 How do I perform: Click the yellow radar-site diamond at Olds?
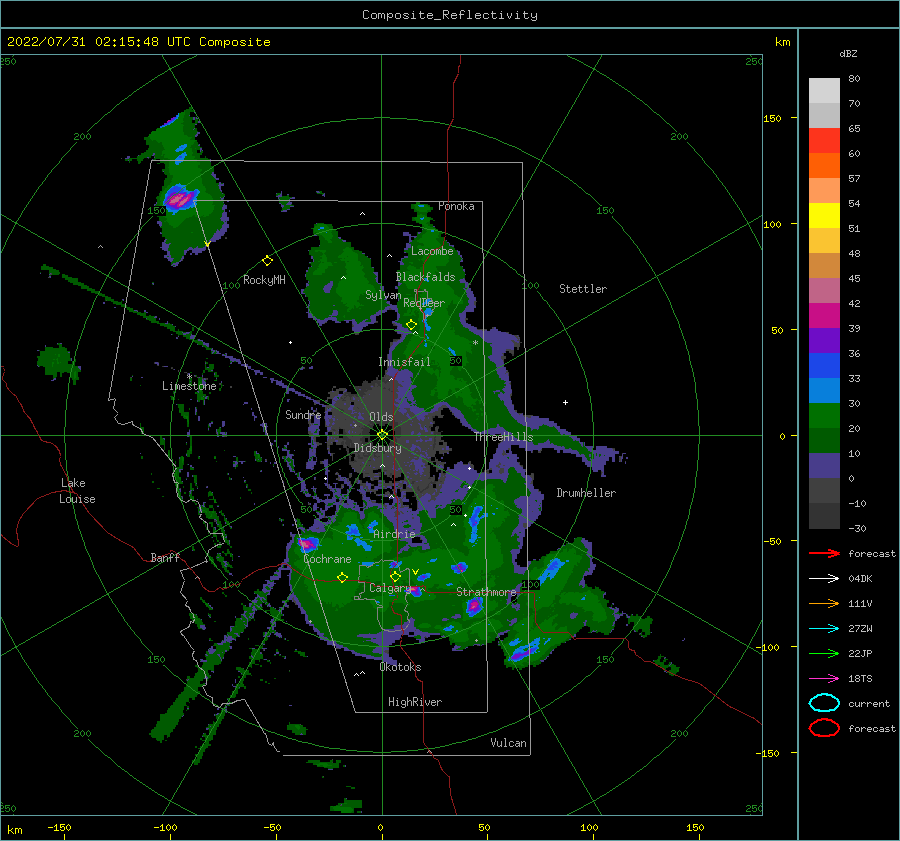pyautogui.click(x=382, y=435)
